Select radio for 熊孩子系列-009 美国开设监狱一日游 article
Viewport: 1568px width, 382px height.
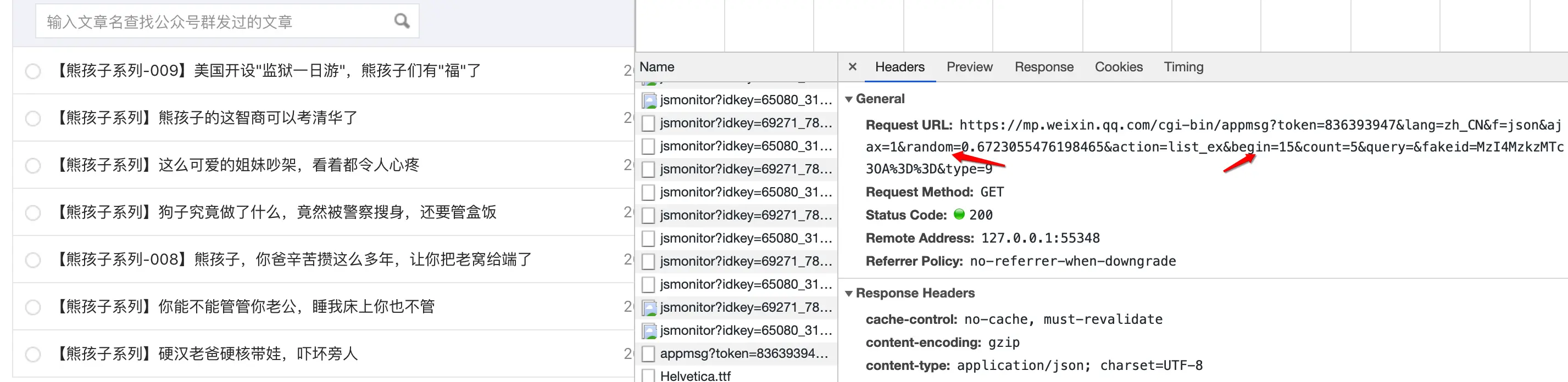(33, 71)
